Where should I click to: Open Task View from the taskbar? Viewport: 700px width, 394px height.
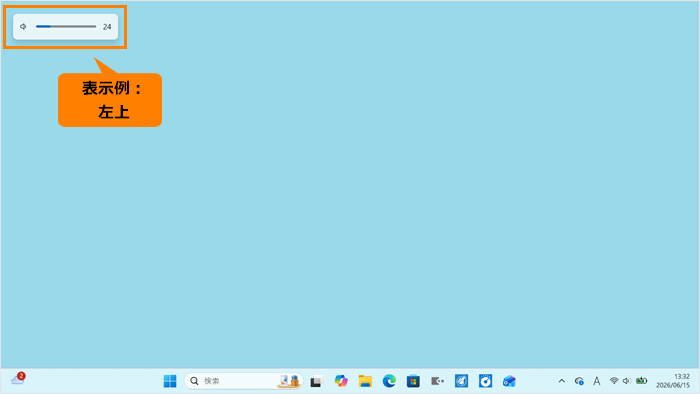pyautogui.click(x=317, y=382)
